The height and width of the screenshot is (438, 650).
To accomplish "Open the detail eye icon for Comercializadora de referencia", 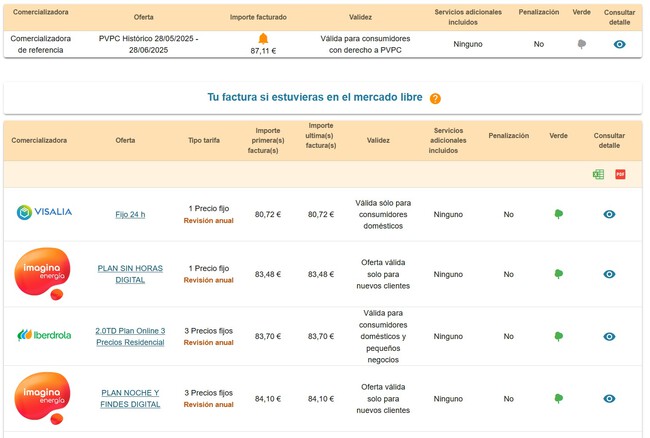I will [x=619, y=44].
